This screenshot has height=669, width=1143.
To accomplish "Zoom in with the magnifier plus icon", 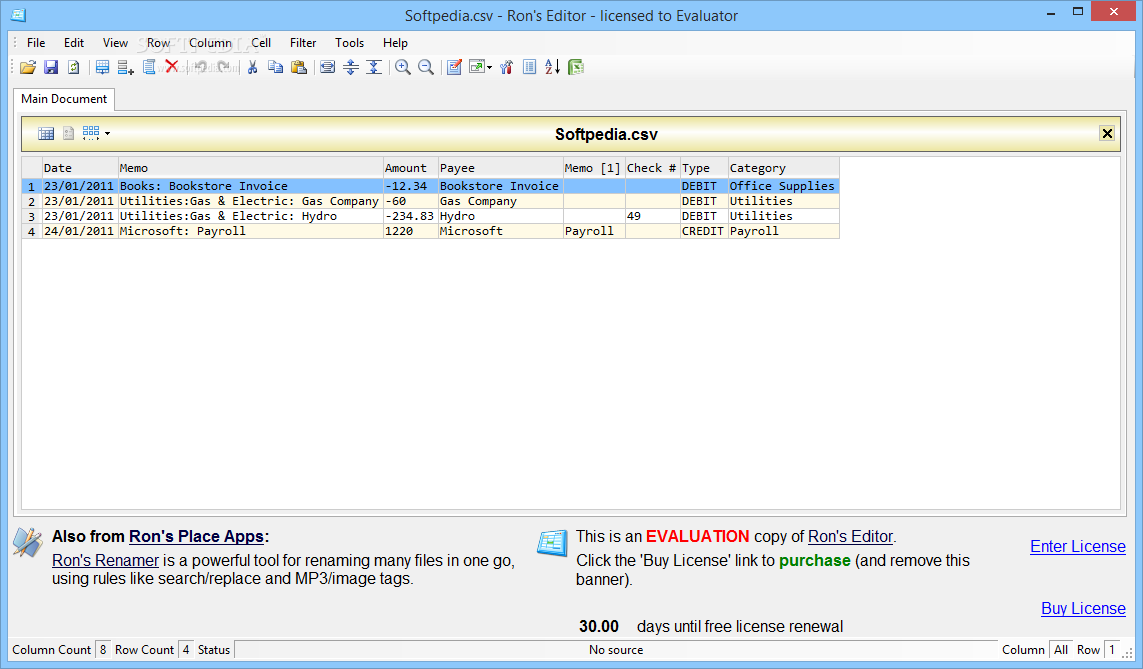I will [x=402, y=67].
